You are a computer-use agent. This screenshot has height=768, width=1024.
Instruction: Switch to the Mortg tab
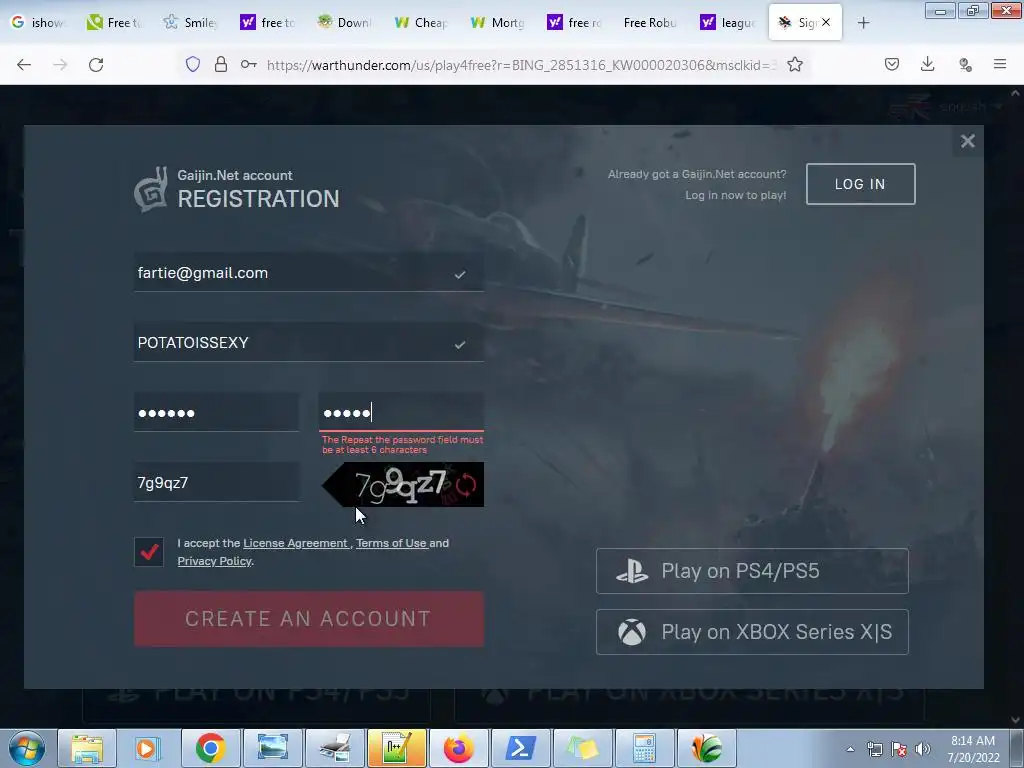click(498, 22)
